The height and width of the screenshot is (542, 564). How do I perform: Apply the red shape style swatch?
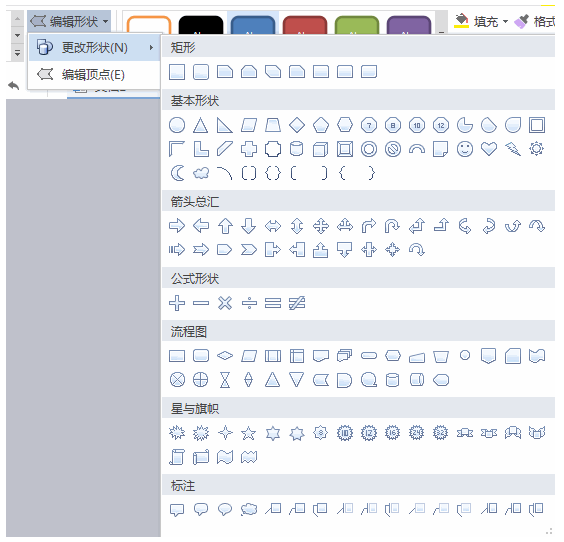pyautogui.click(x=305, y=25)
